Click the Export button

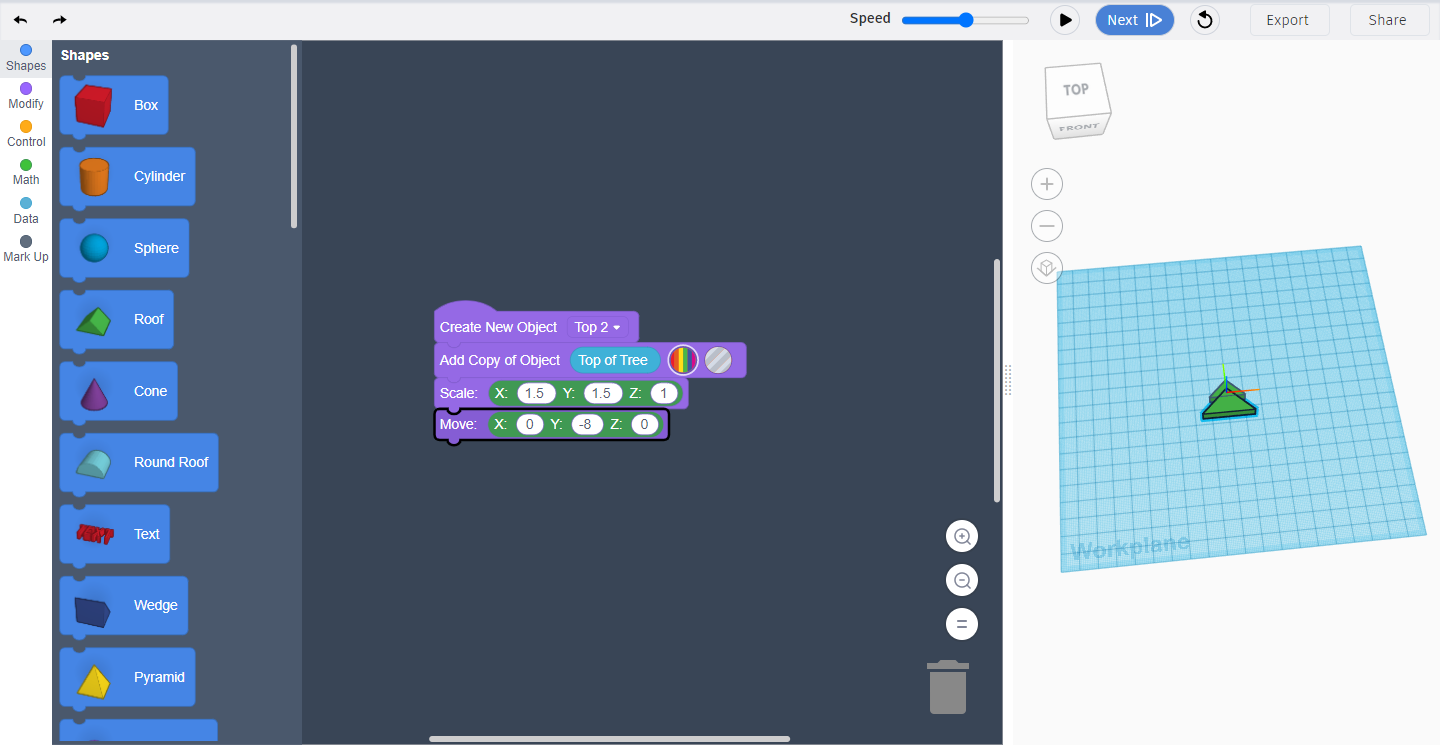tap(1289, 19)
